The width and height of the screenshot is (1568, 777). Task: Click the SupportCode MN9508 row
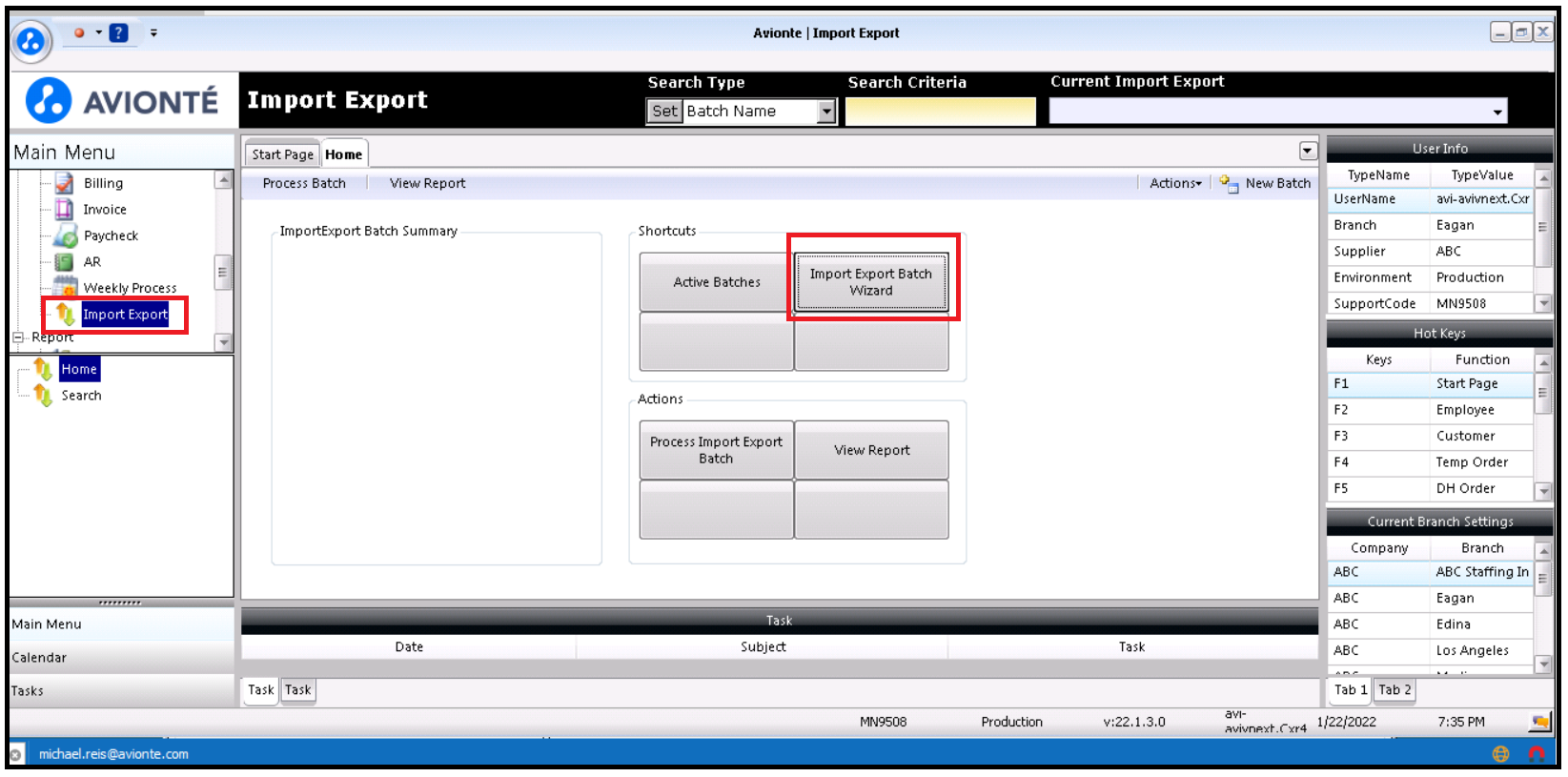(x=1430, y=304)
